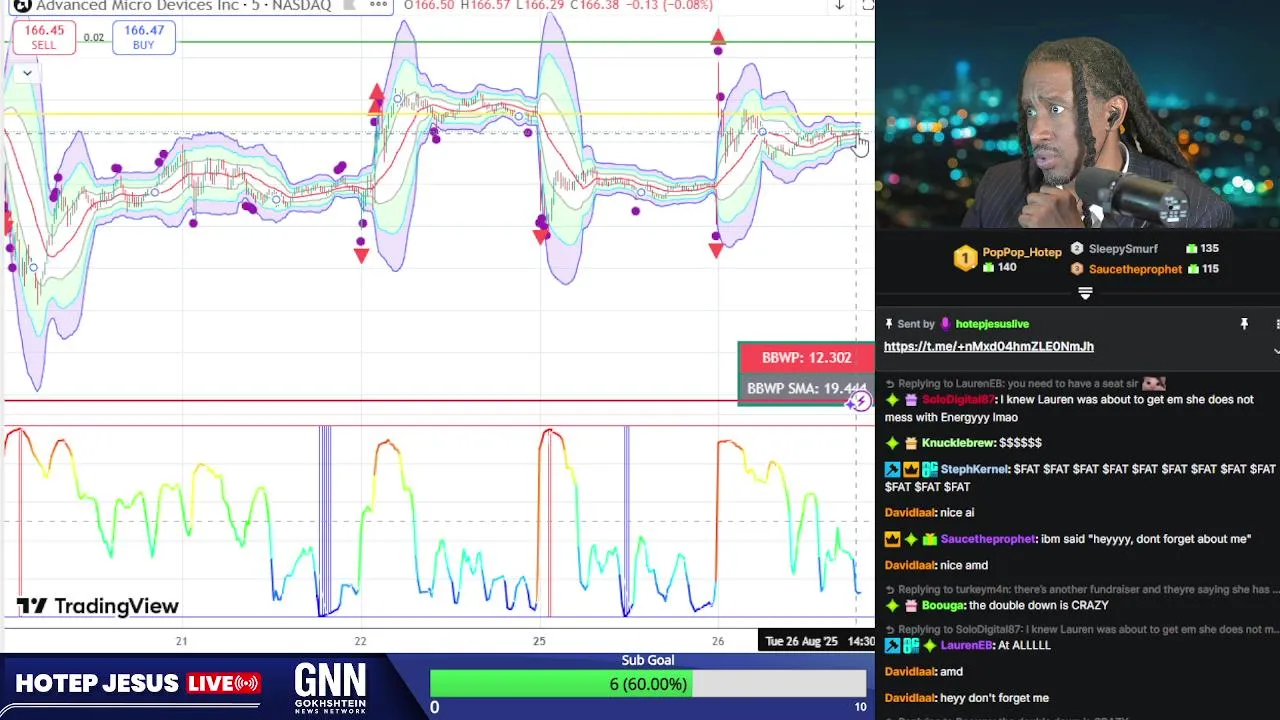Click the Knucklebrew chat username

tap(958, 443)
